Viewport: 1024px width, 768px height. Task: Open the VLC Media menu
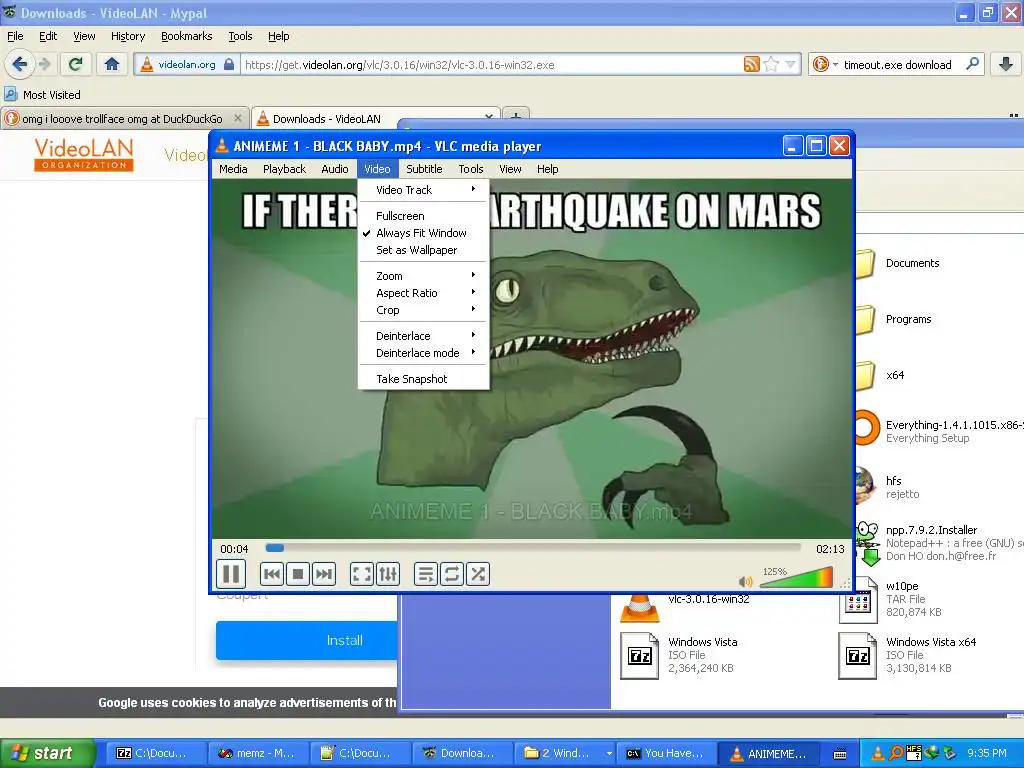[233, 169]
